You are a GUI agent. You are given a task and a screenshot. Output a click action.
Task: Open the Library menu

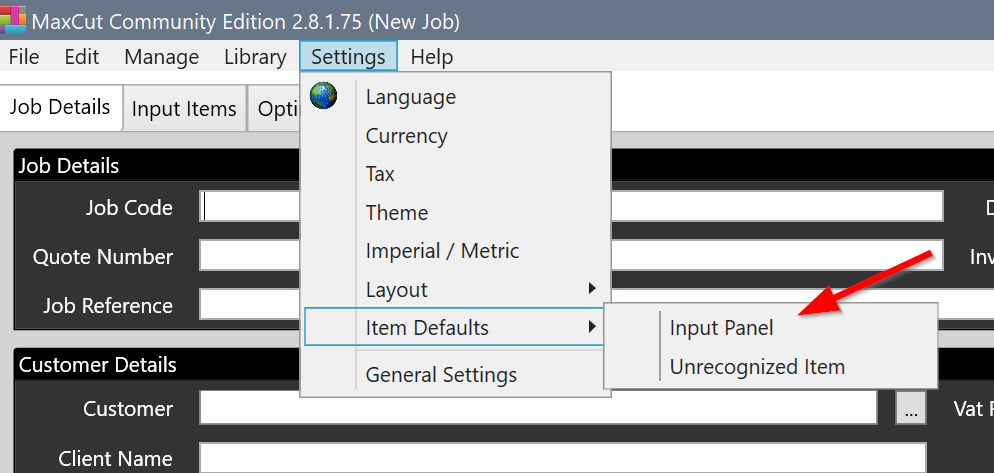tap(255, 57)
